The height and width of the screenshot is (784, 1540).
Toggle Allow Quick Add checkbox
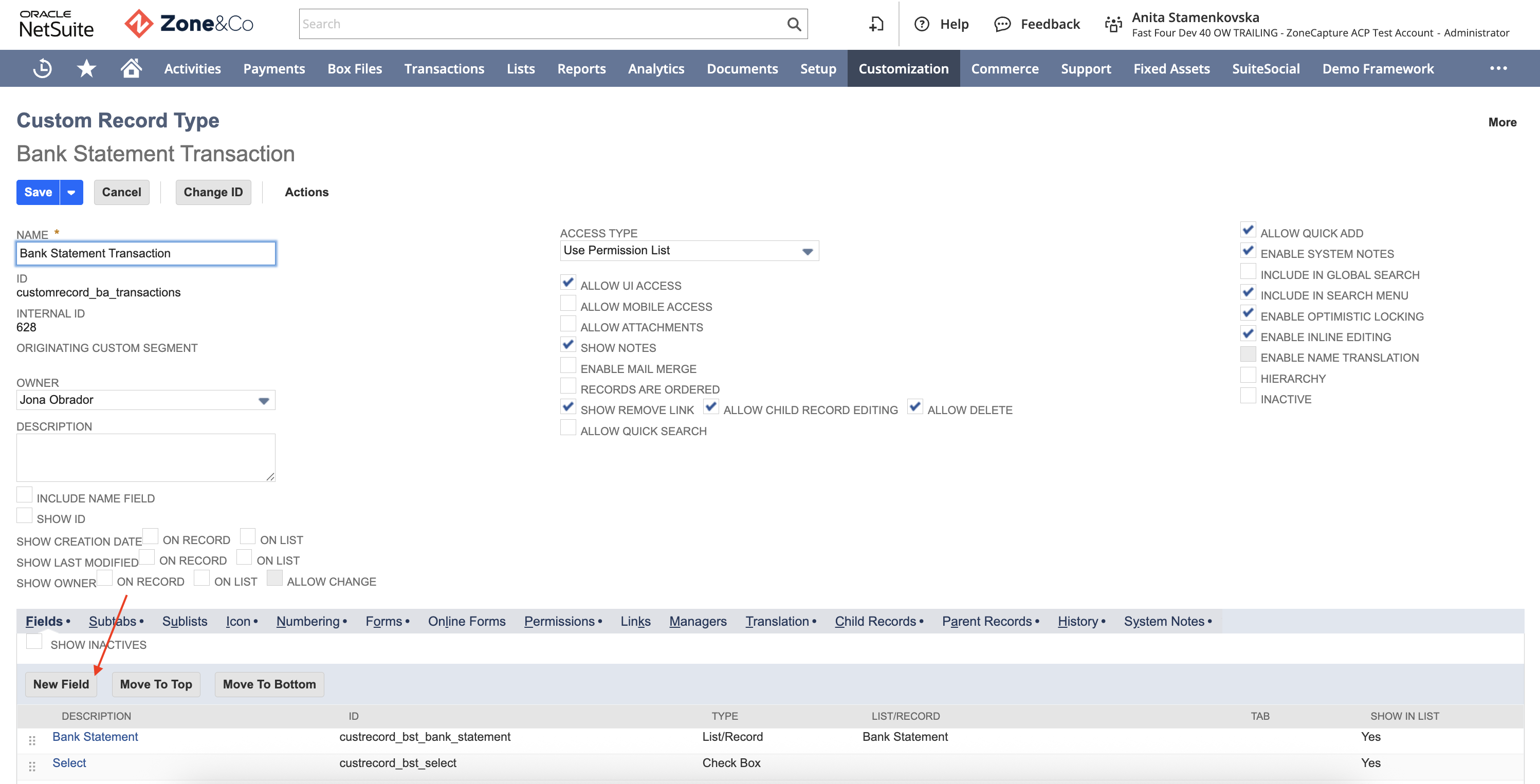pos(1248,230)
